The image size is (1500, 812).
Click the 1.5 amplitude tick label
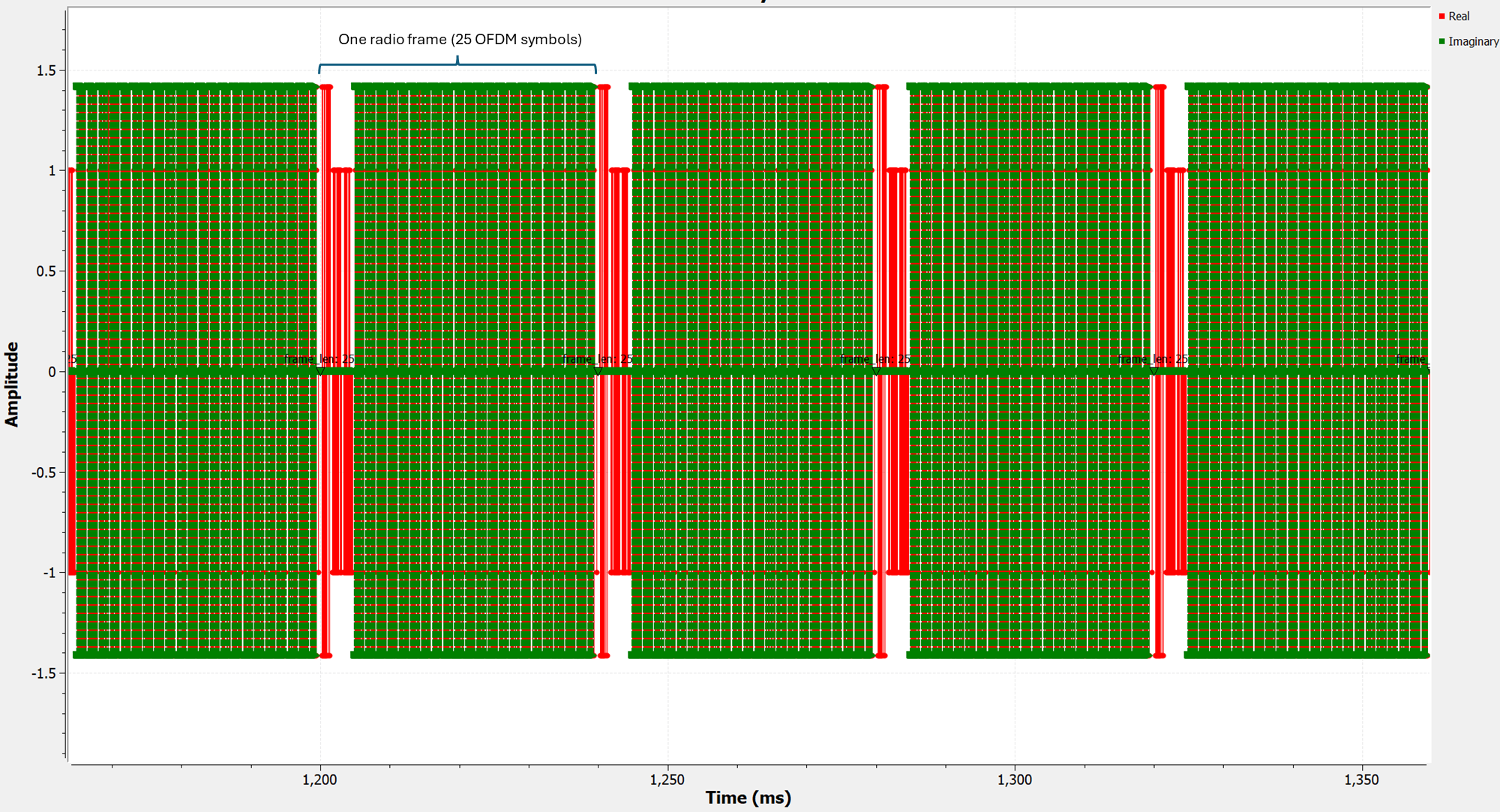coord(46,70)
